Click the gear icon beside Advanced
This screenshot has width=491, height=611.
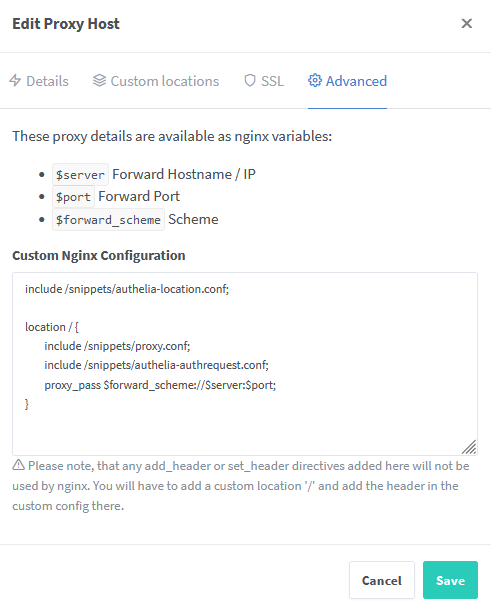tap(315, 81)
